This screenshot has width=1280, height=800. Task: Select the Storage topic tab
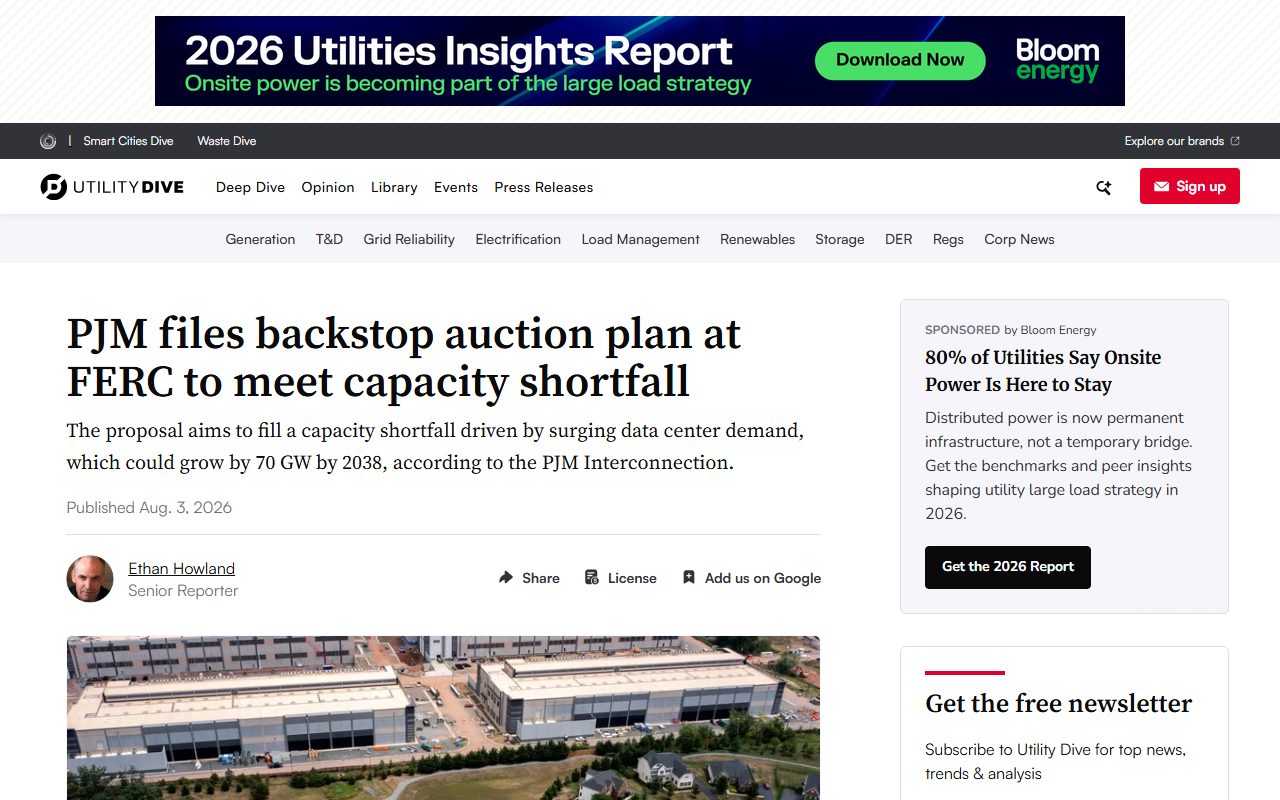click(840, 239)
